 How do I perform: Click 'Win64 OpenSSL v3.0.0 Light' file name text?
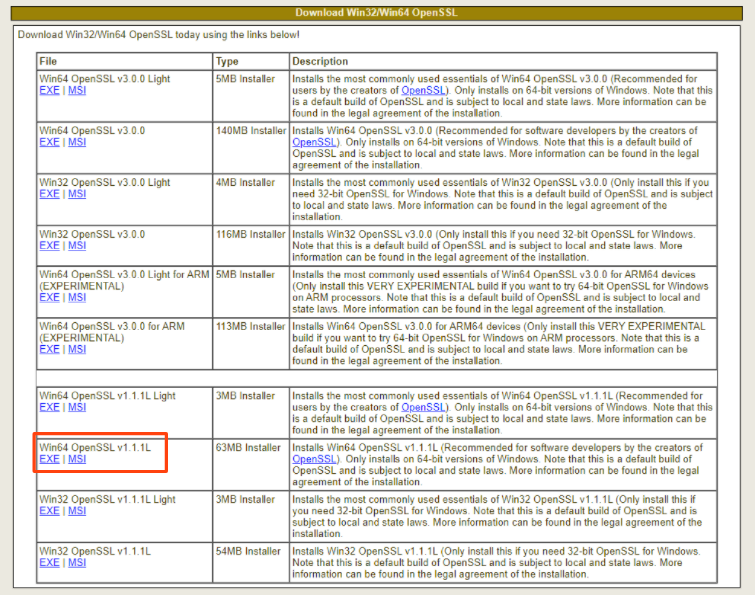click(104, 79)
